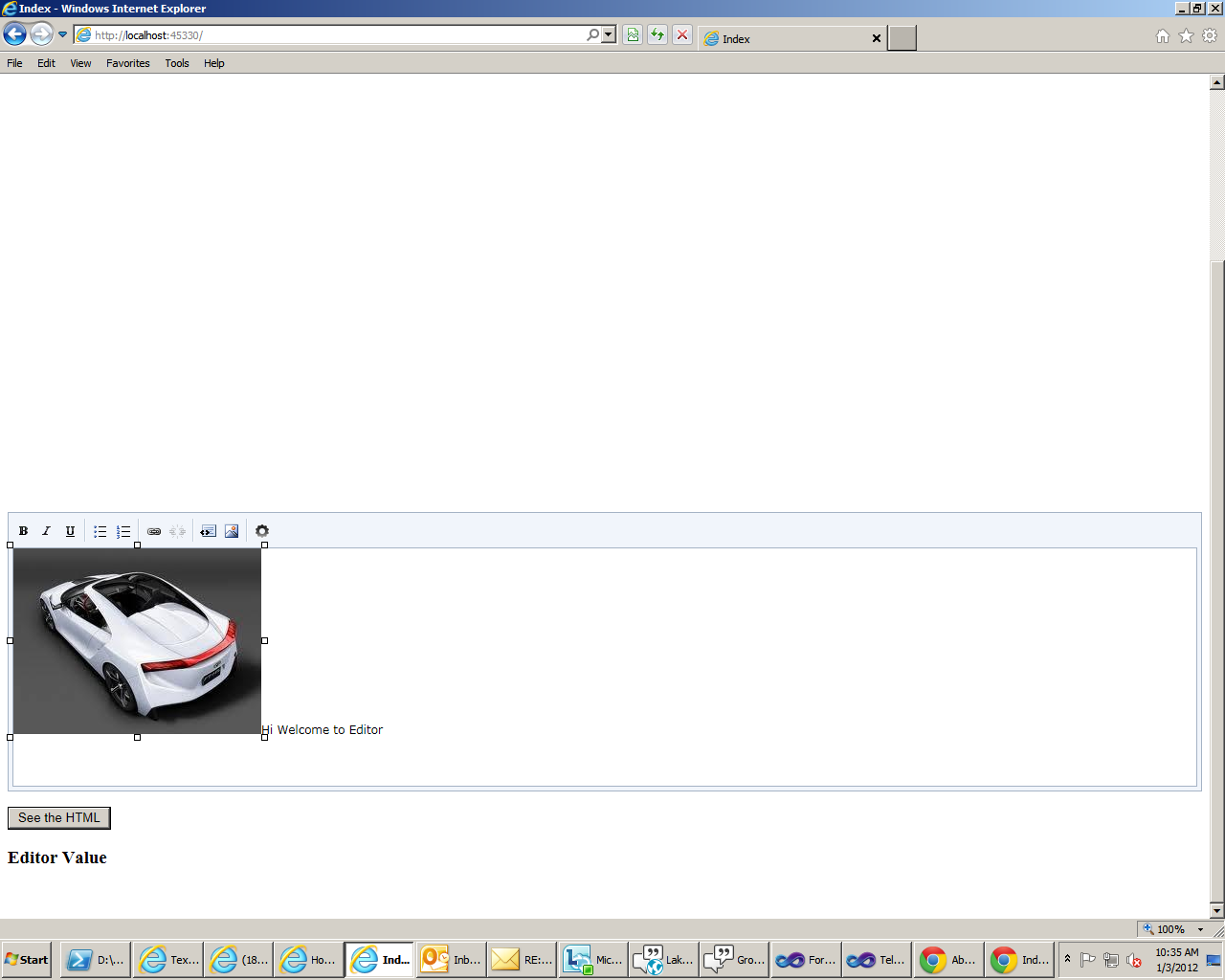
Task: Insert an ordered numbered list
Action: [x=123, y=531]
